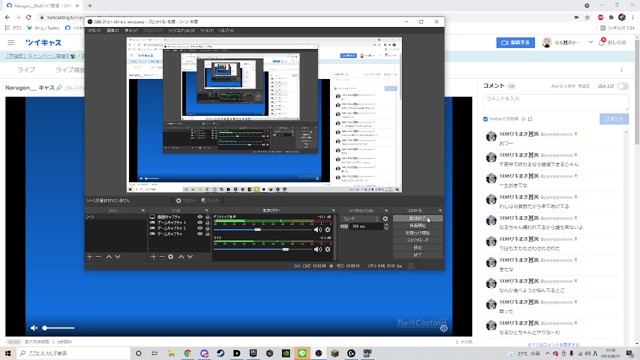
Task: Toggle visibility of screen capture source
Action: (x=200, y=217)
